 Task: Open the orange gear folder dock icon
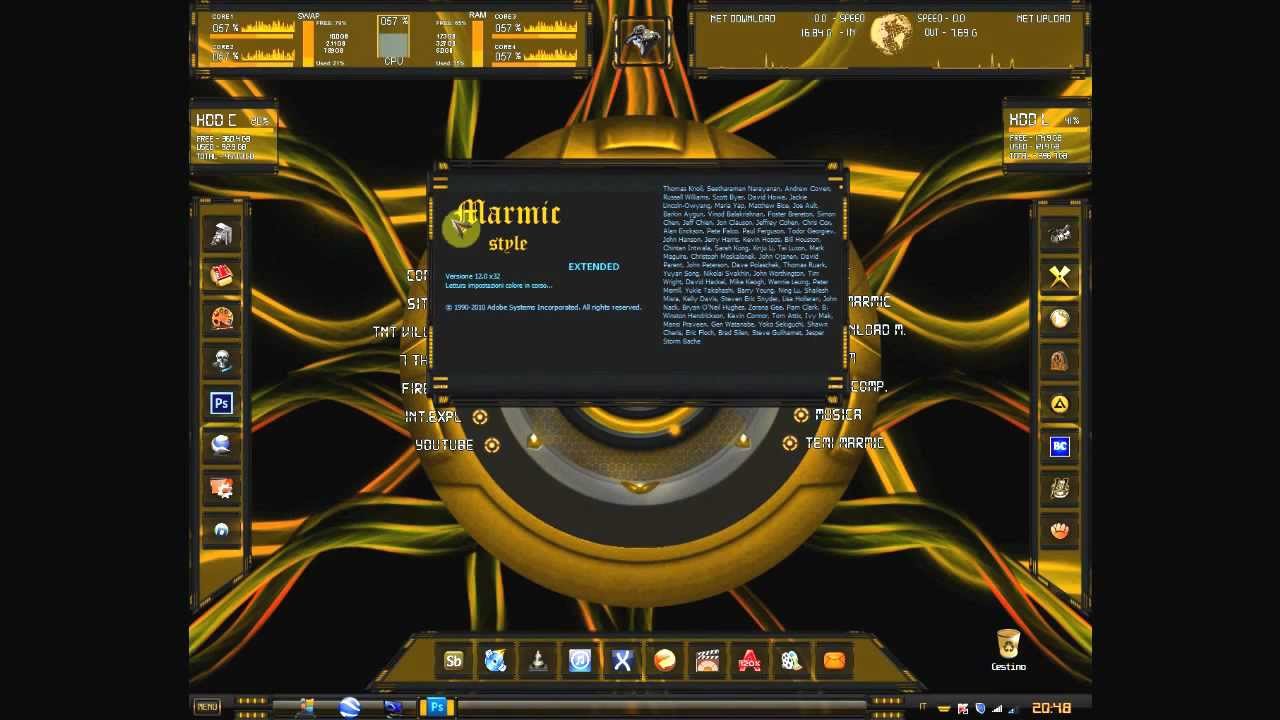coord(221,488)
